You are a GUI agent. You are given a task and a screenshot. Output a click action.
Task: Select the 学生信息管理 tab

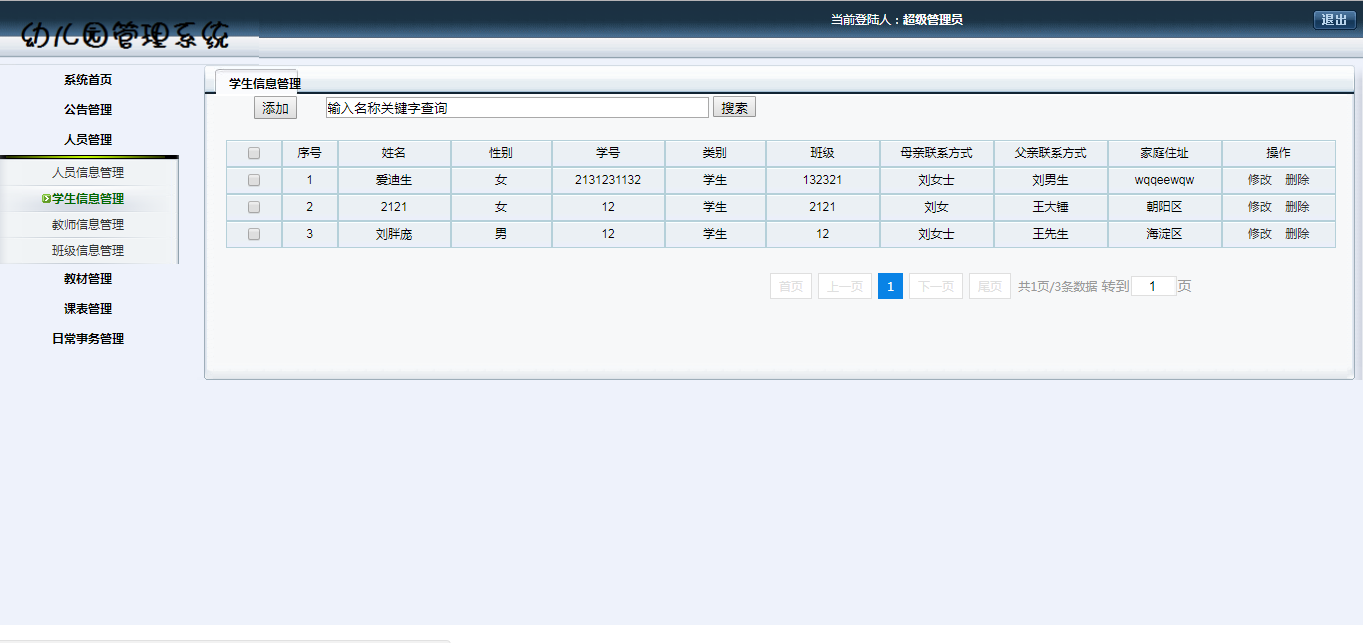point(265,83)
